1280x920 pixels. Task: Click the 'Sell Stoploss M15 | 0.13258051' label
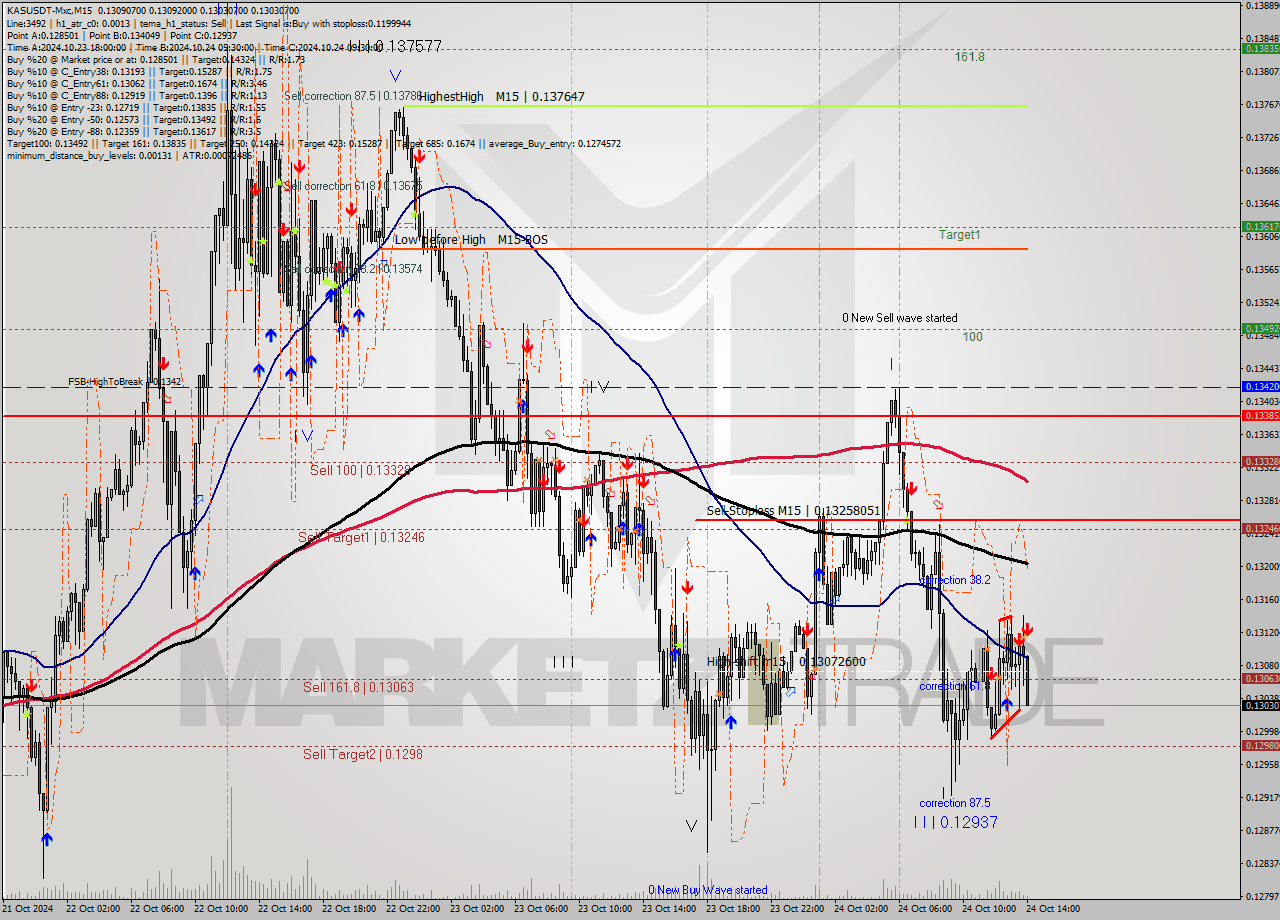794,511
